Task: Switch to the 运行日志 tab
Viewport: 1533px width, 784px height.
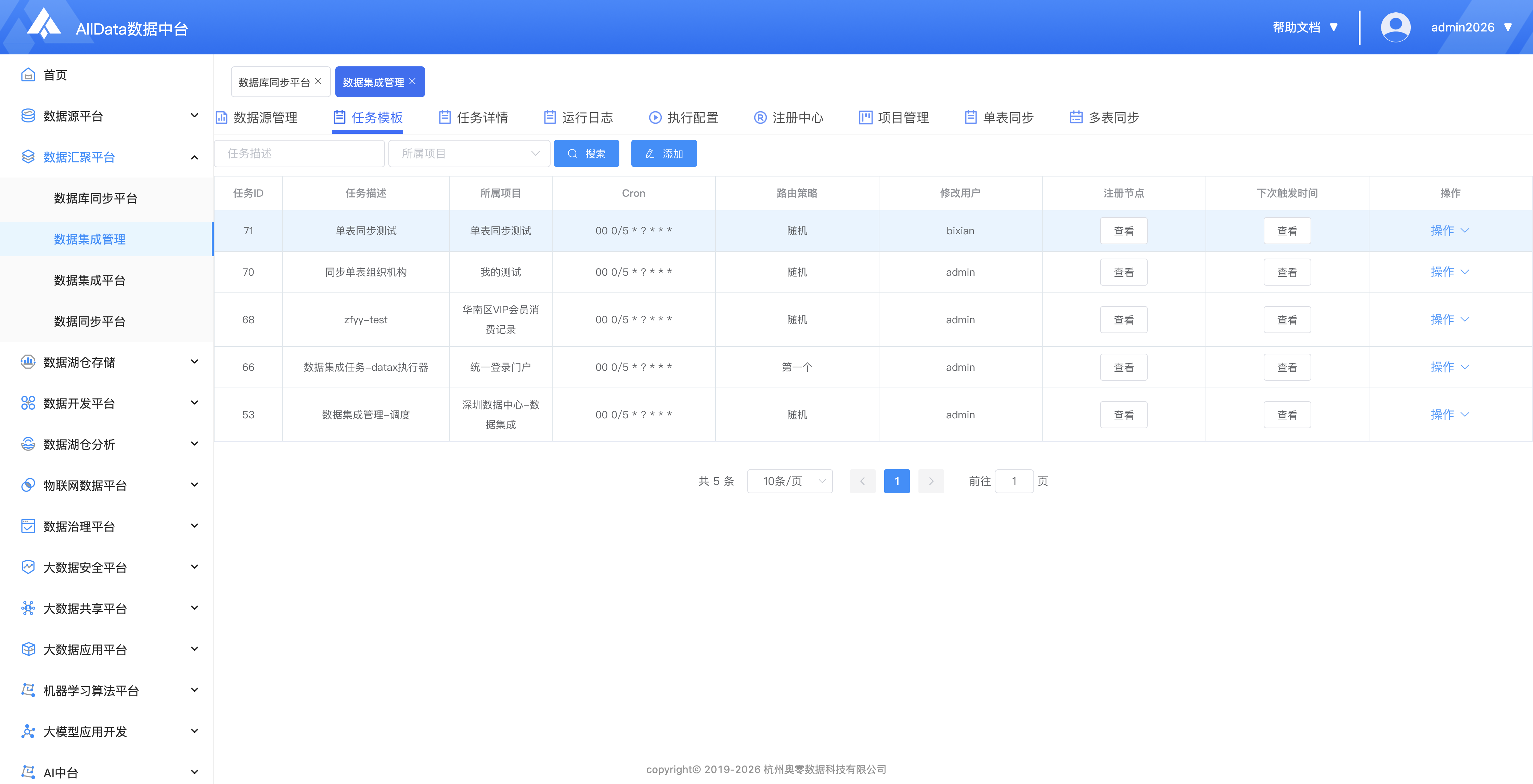Action: (x=578, y=118)
